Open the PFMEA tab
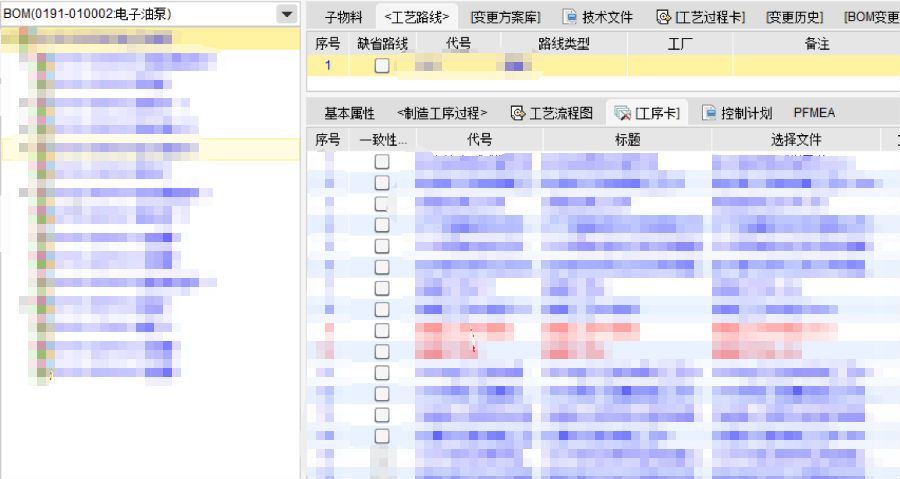Screen dimensions: 900x479 pos(814,113)
